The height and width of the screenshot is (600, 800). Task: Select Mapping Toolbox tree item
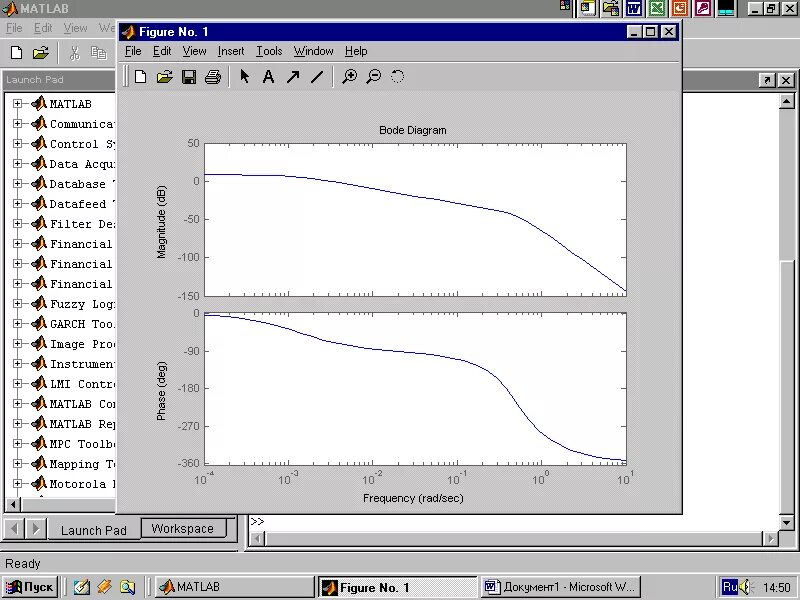(82, 464)
